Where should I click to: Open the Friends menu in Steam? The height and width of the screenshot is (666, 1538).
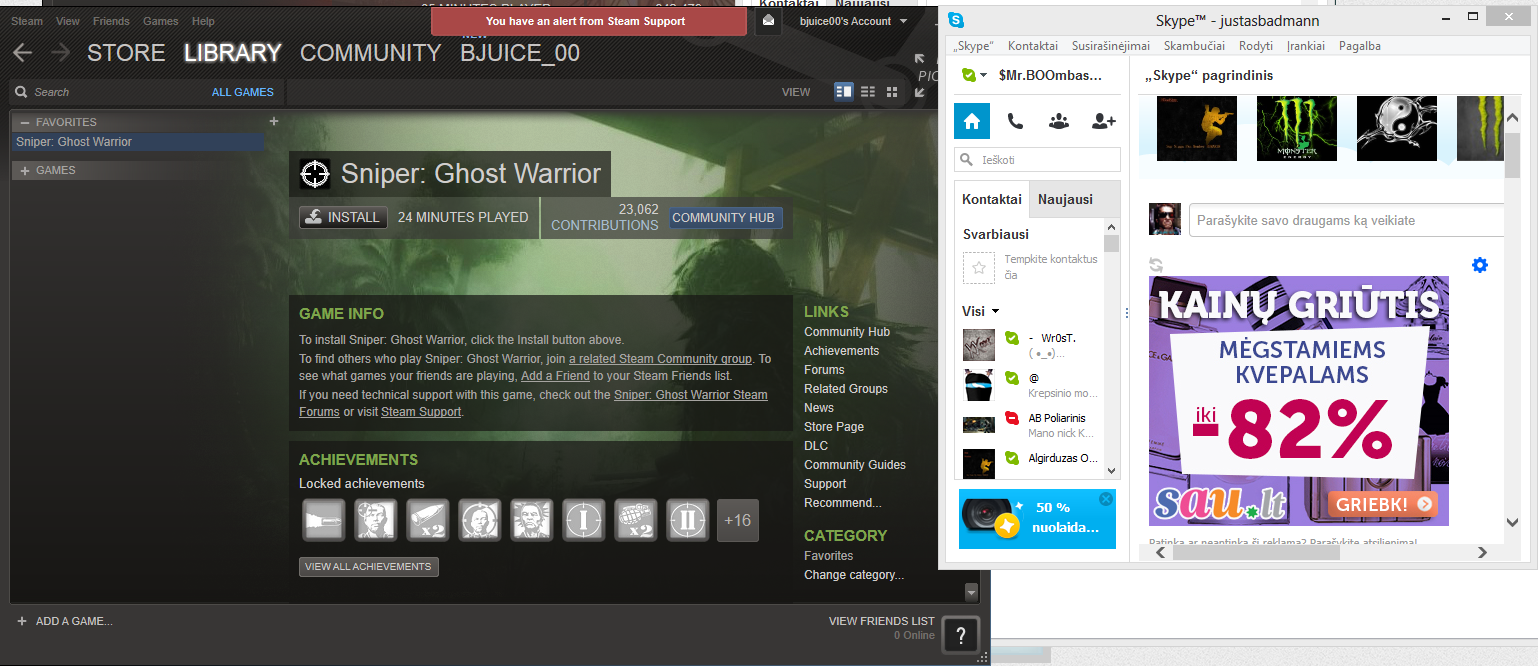point(111,21)
